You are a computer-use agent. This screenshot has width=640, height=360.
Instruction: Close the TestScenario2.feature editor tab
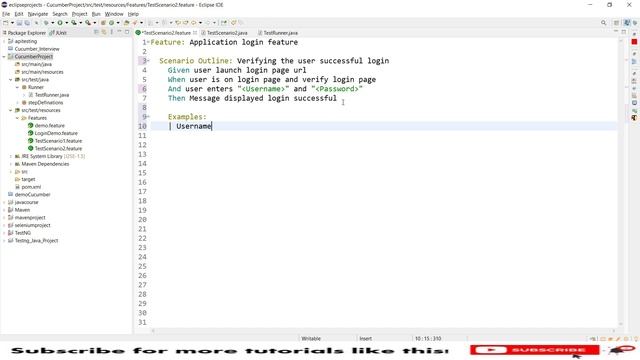click(195, 33)
